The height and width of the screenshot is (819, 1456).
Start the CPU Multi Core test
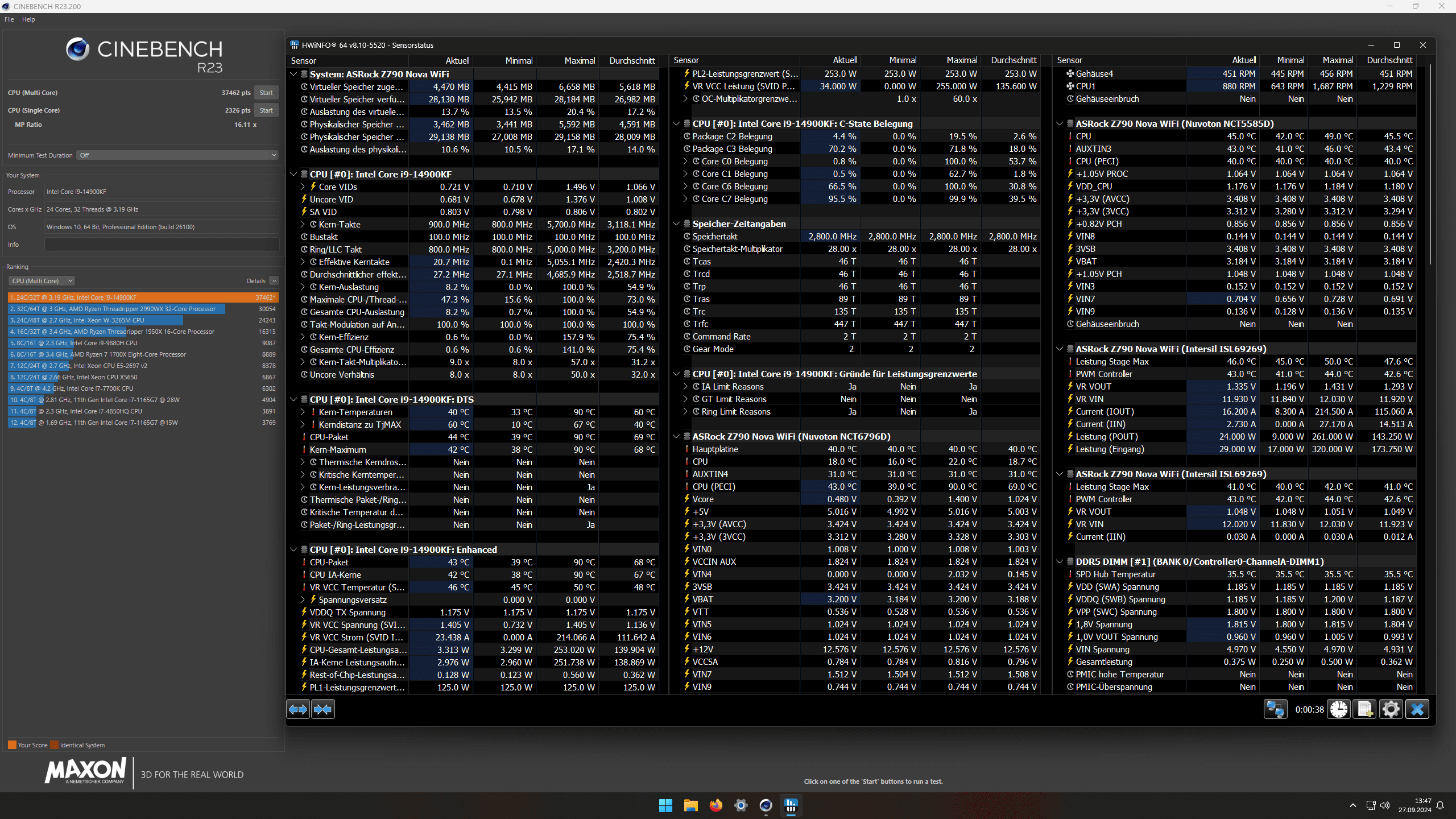pyautogui.click(x=266, y=93)
